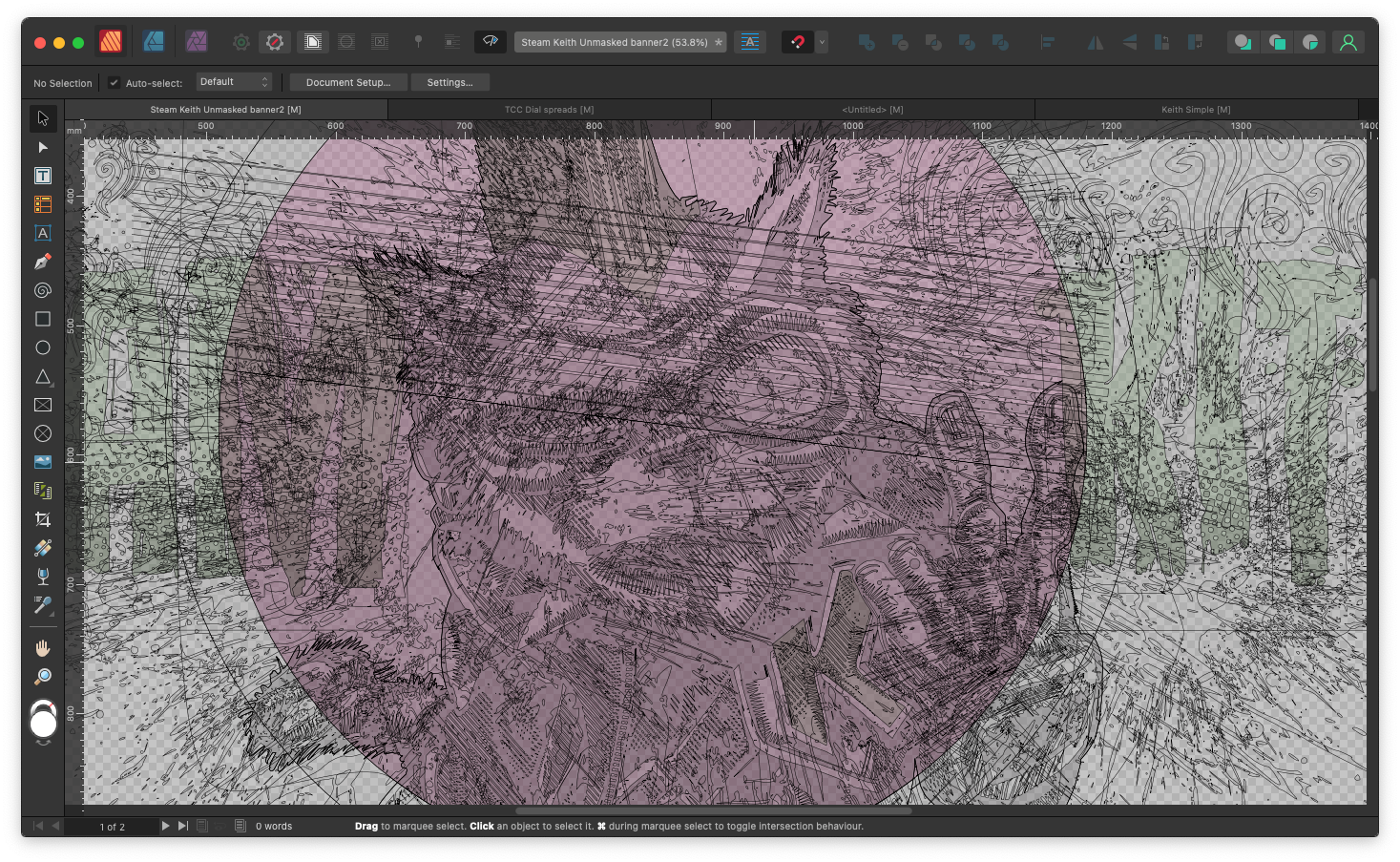Select the Picture Frame Rectangle tool
The height and width of the screenshot is (862, 1400).
[x=42, y=405]
